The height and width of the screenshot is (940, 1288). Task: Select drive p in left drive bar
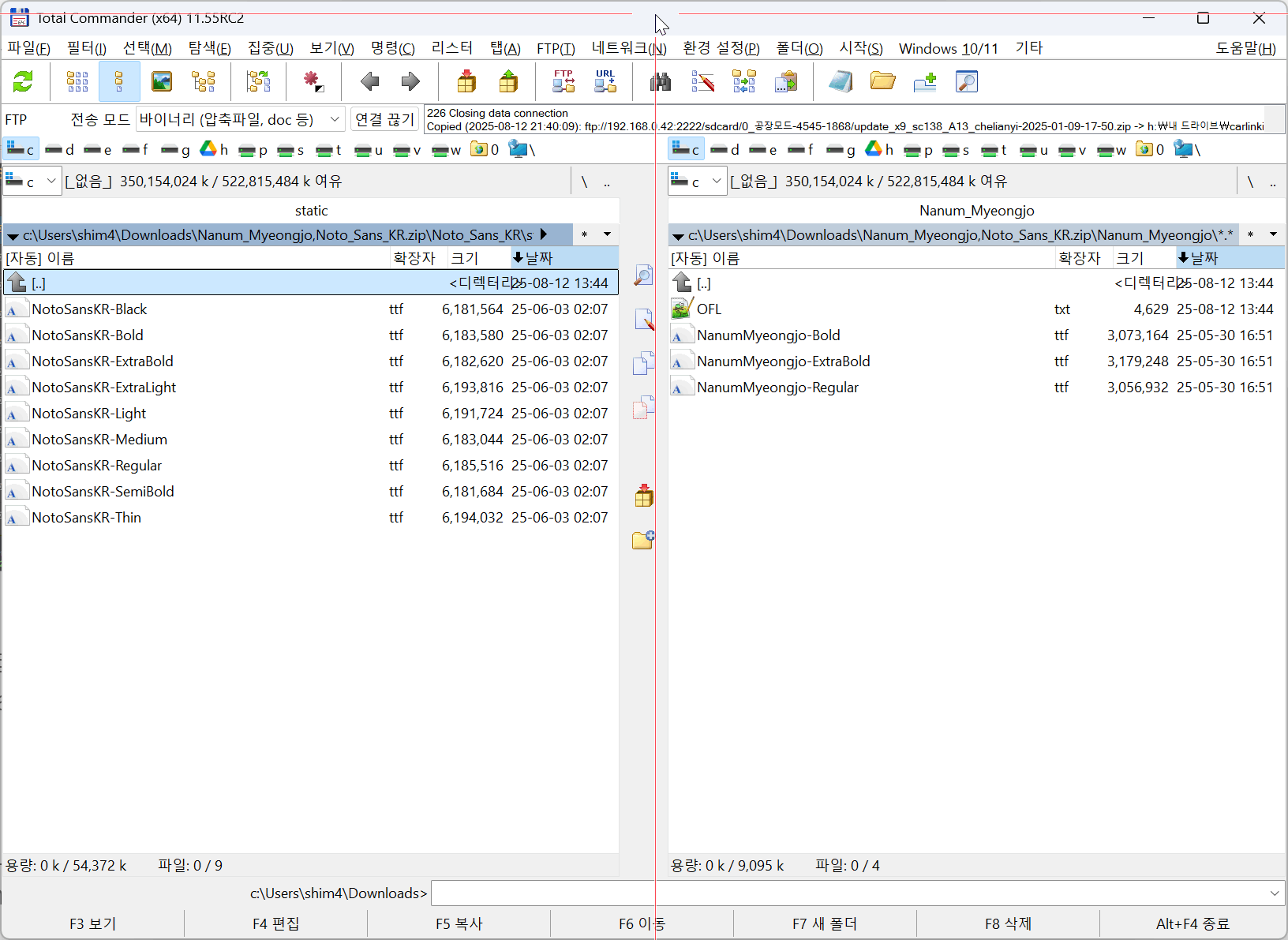(x=253, y=149)
